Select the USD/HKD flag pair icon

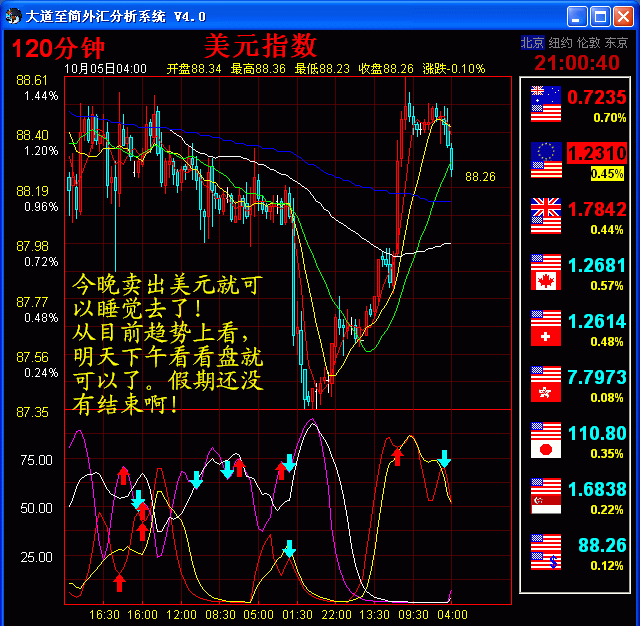coord(546,384)
